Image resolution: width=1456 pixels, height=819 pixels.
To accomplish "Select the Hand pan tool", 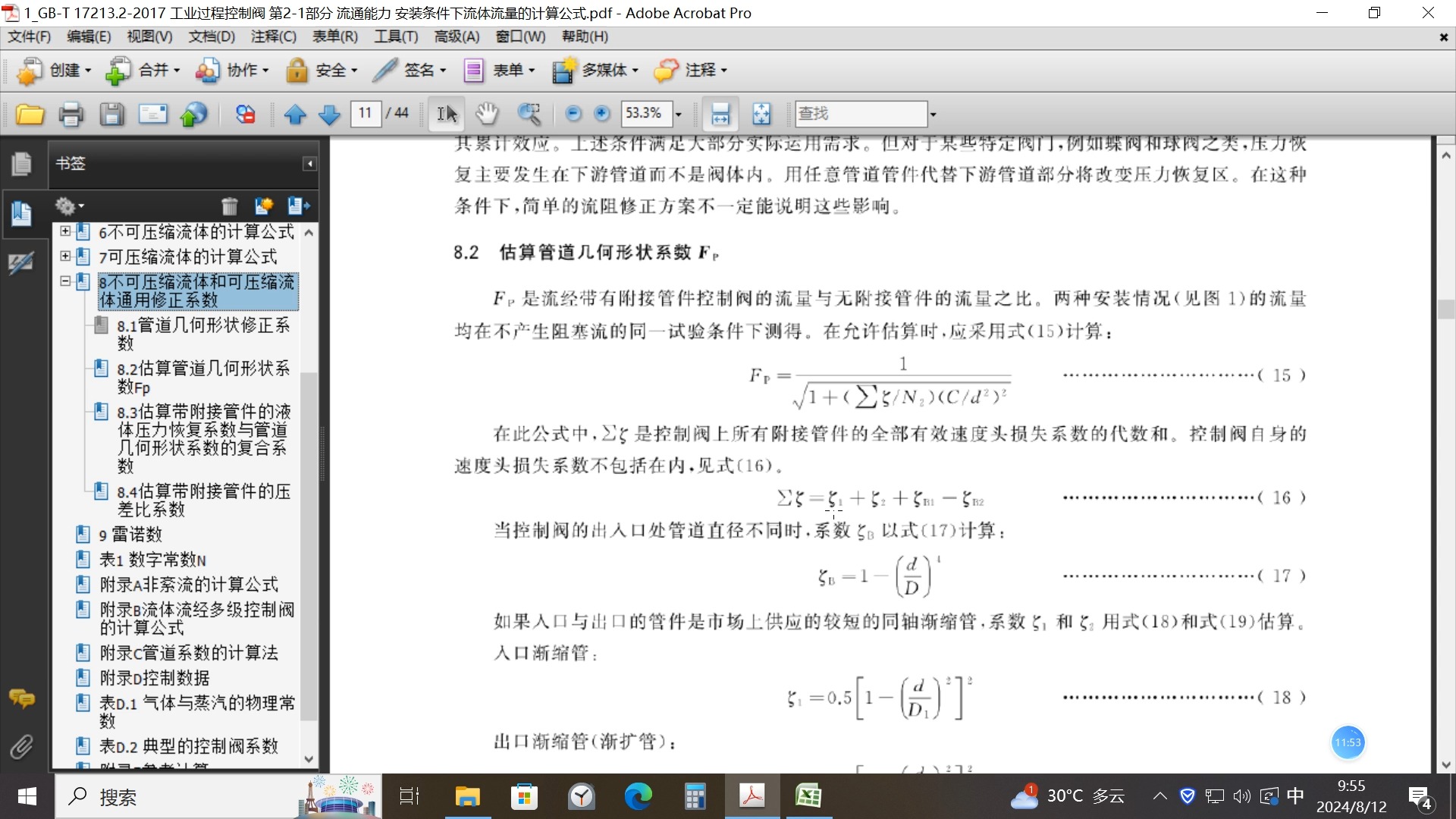I will tap(487, 115).
